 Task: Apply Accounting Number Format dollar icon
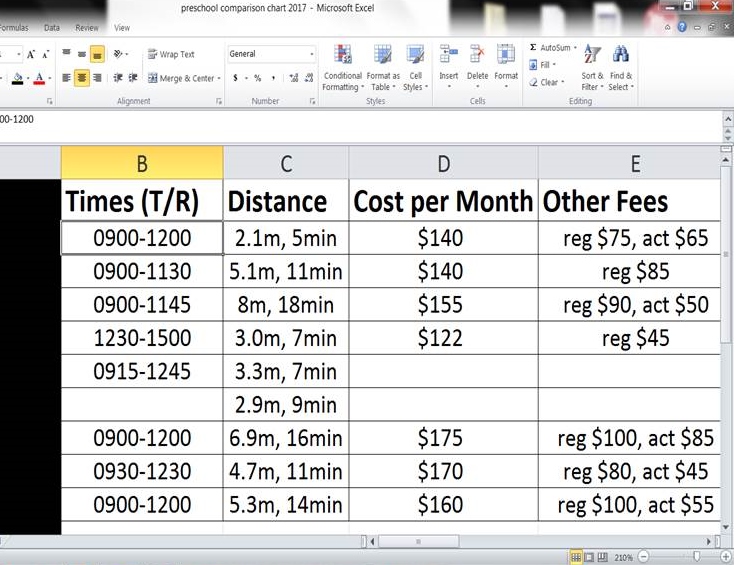tap(235, 78)
